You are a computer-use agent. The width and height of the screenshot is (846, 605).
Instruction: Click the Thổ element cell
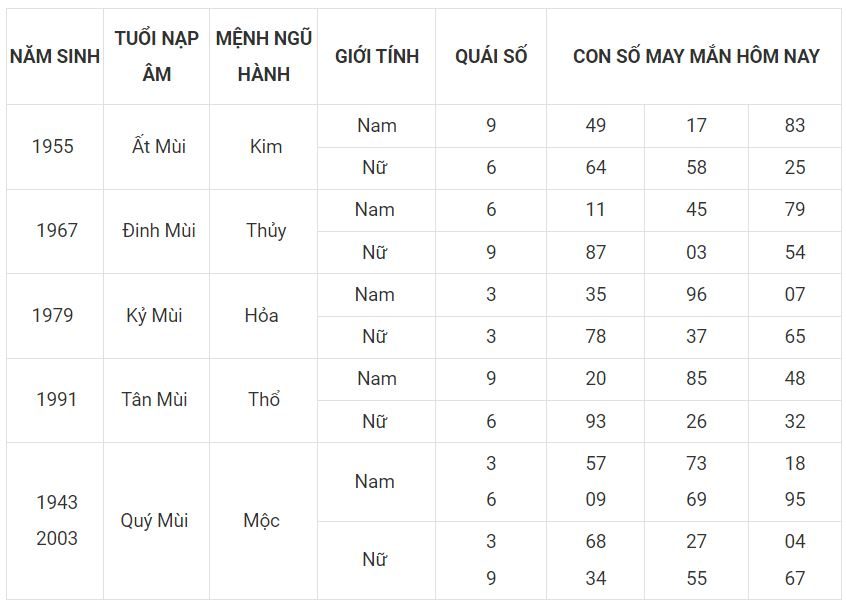(x=264, y=399)
